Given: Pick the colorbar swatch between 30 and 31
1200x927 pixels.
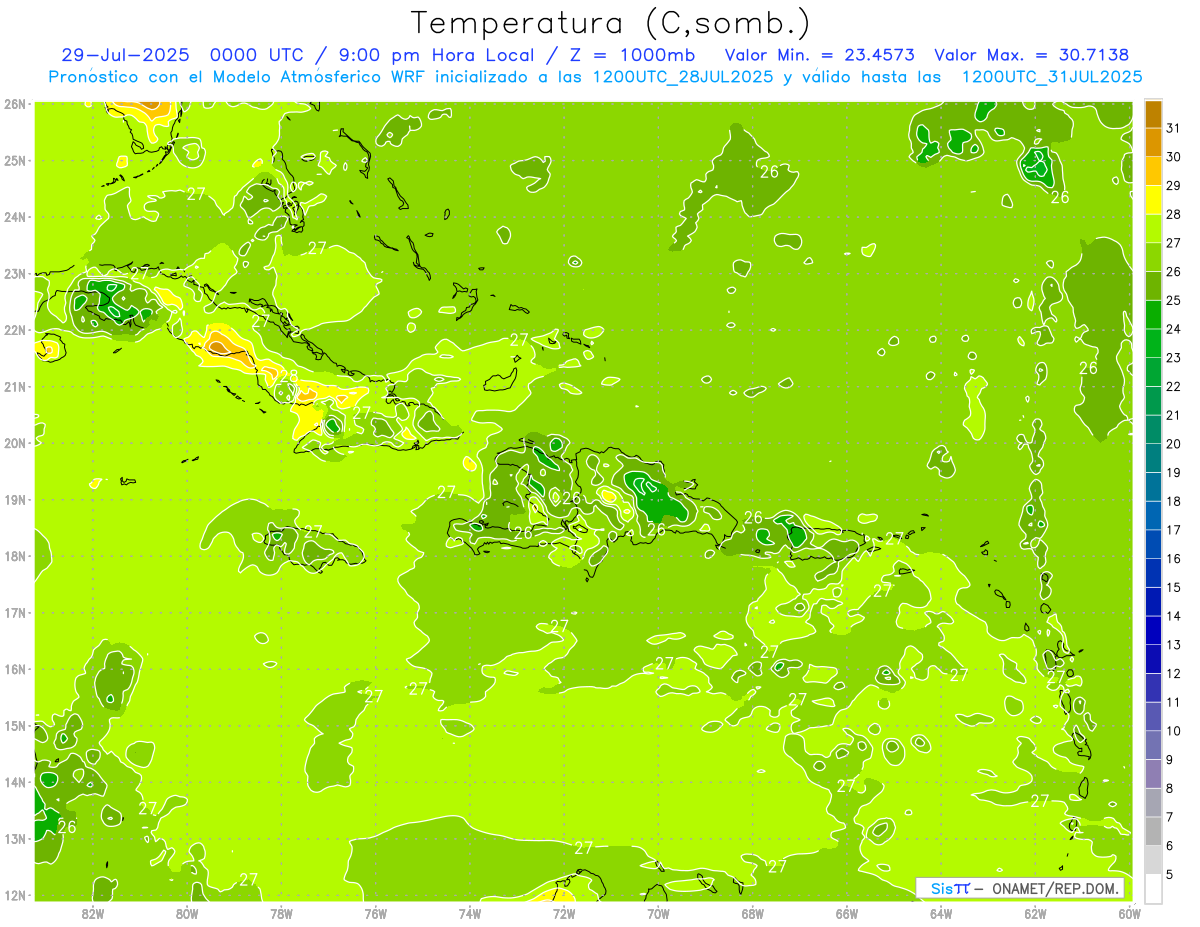Looking at the screenshot, I should pos(1153,142).
